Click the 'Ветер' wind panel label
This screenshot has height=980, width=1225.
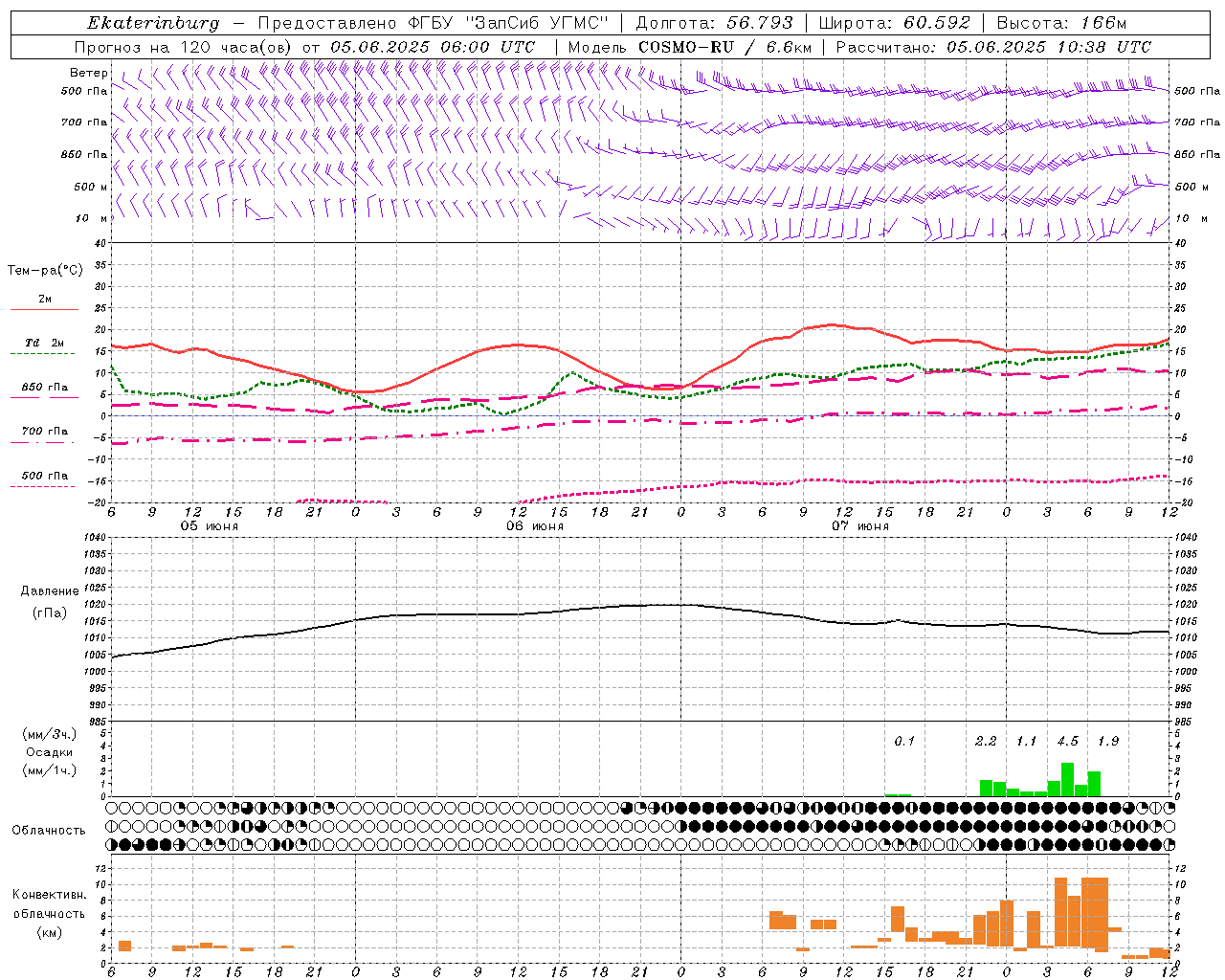[x=89, y=73]
